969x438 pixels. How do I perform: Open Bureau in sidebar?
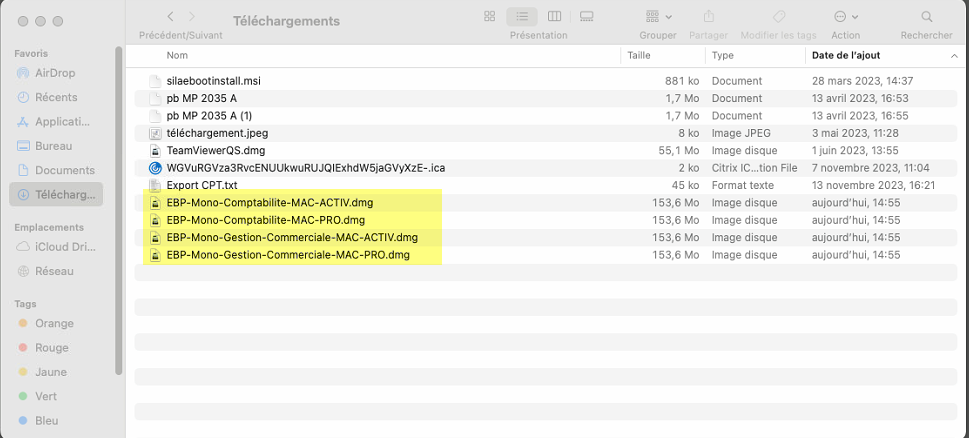pos(56,146)
